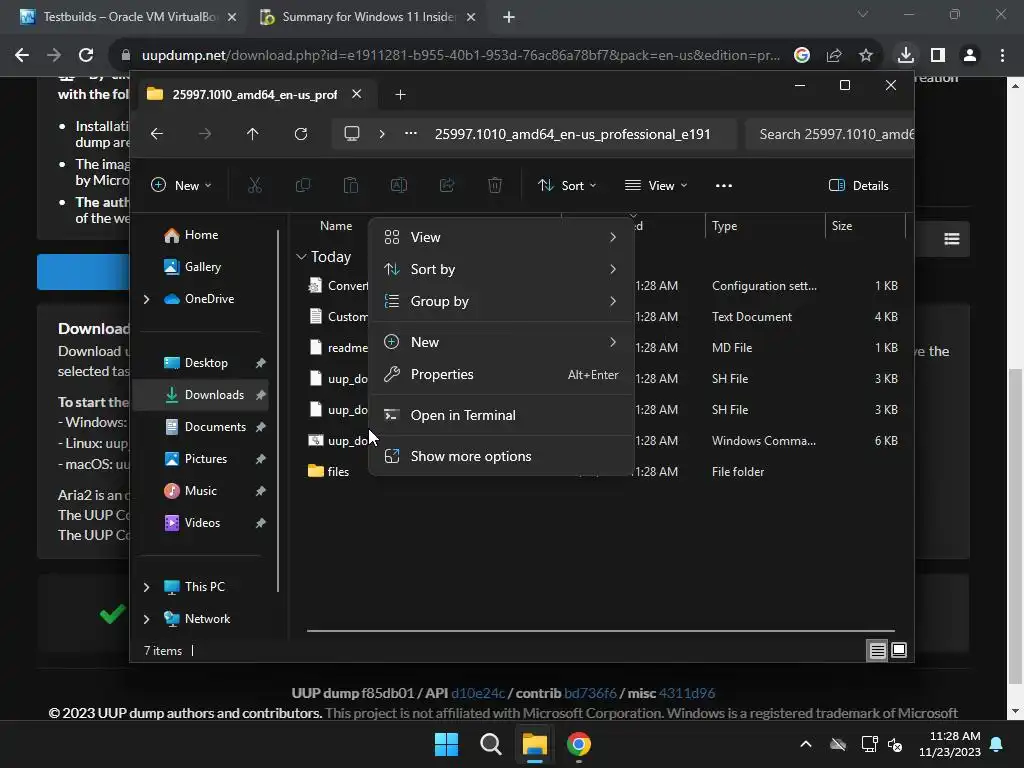Viewport: 1024px width, 768px height.
Task: Click Chrome icon in taskbar
Action: tap(579, 744)
